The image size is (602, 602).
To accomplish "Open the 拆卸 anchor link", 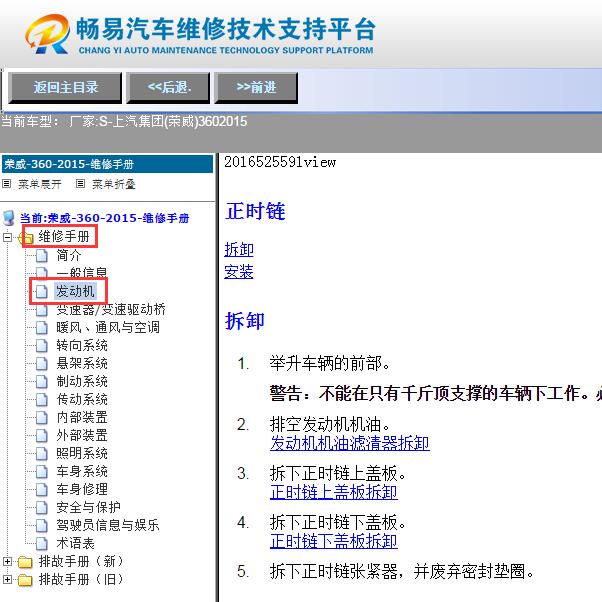I will pyautogui.click(x=239, y=250).
